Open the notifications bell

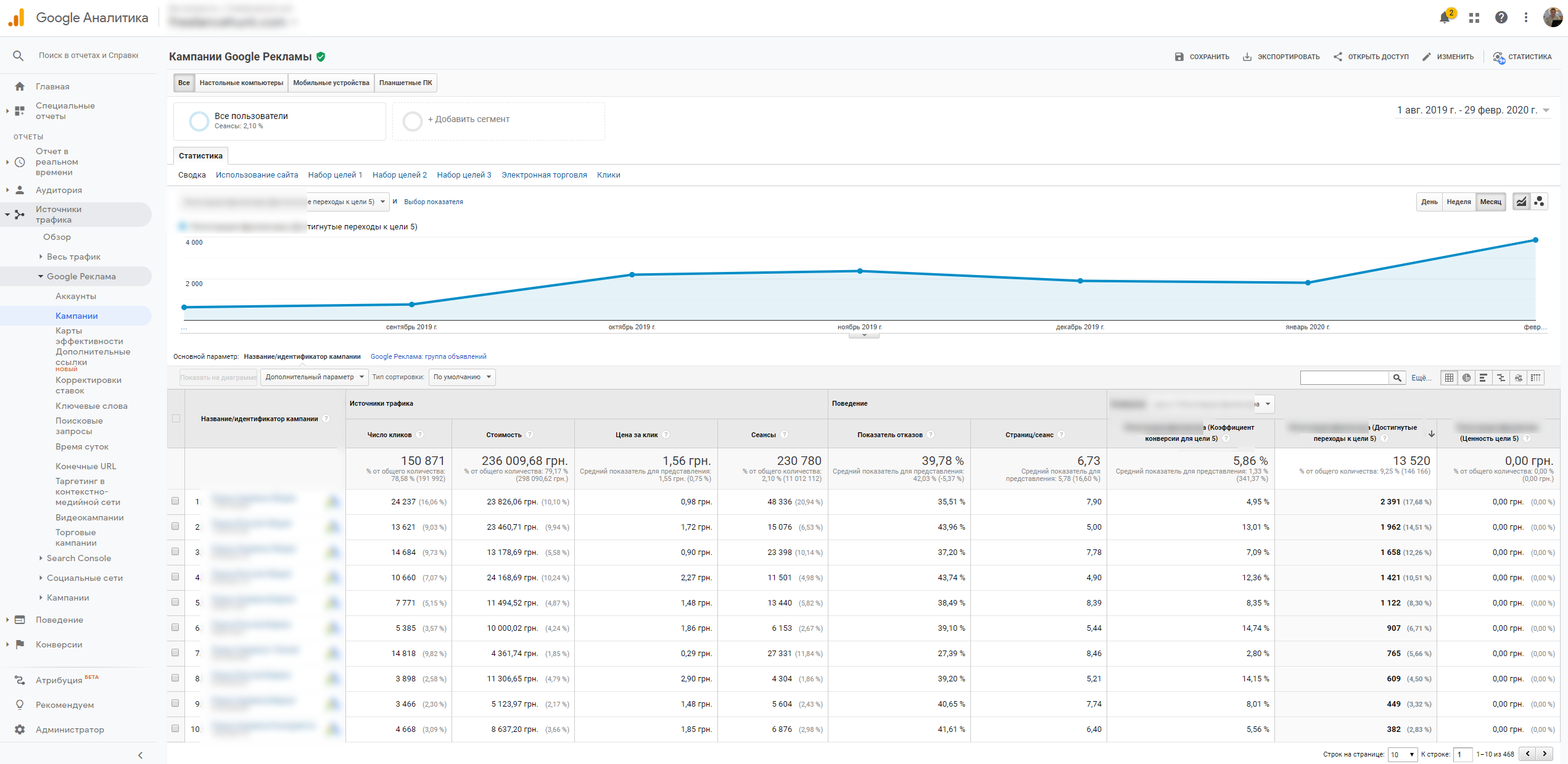1444,18
